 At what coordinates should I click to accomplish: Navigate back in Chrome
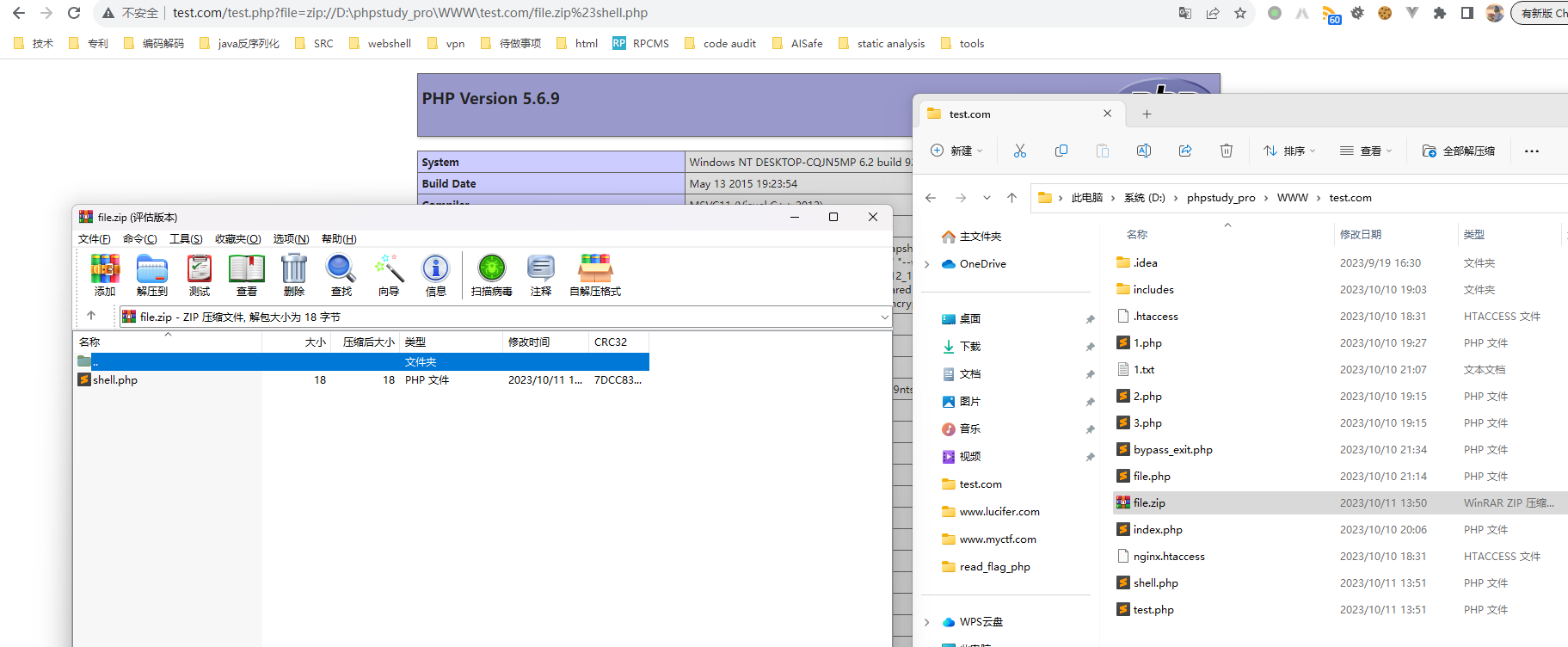19,13
